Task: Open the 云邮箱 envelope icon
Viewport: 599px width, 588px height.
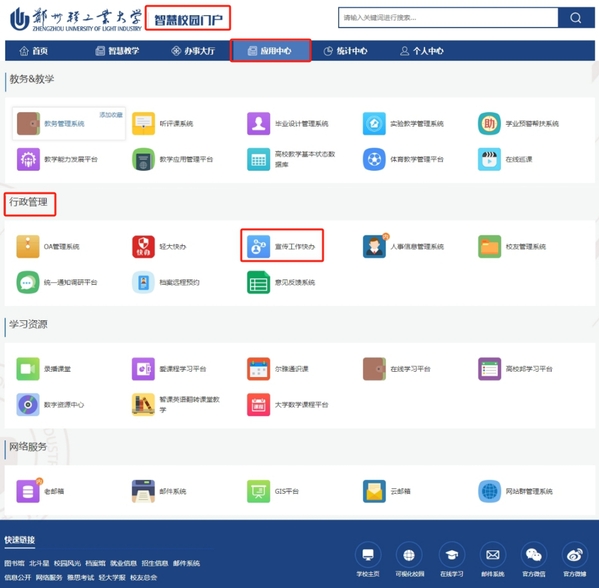Action: coord(374,491)
